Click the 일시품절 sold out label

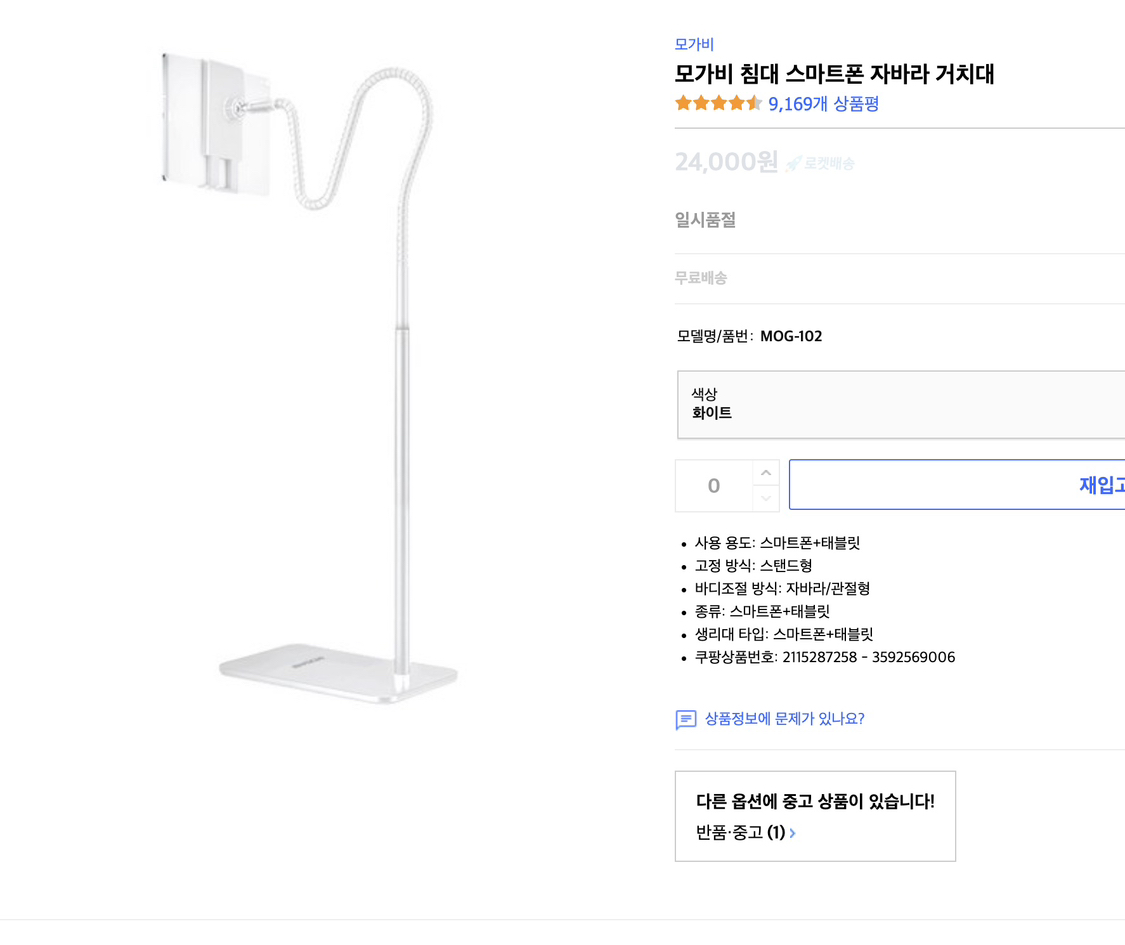tap(705, 220)
